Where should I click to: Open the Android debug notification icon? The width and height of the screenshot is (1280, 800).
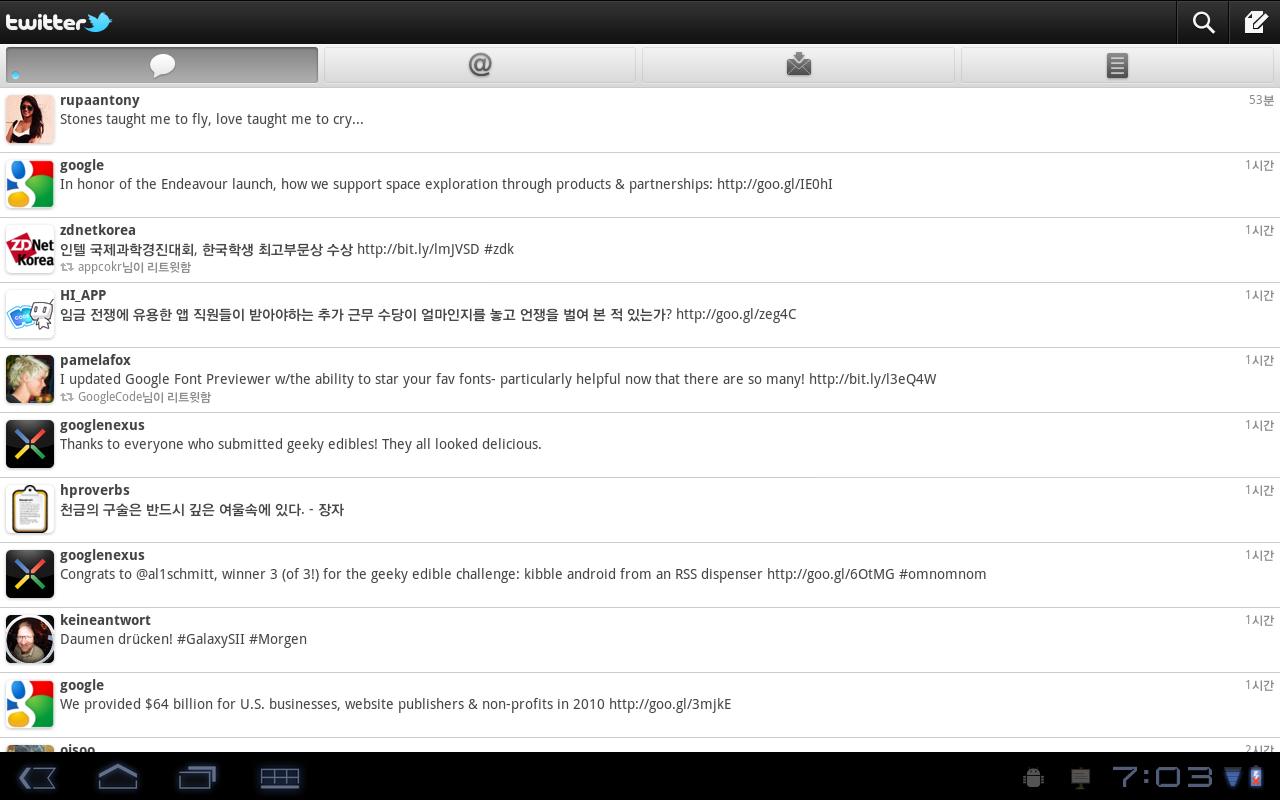[1034, 777]
